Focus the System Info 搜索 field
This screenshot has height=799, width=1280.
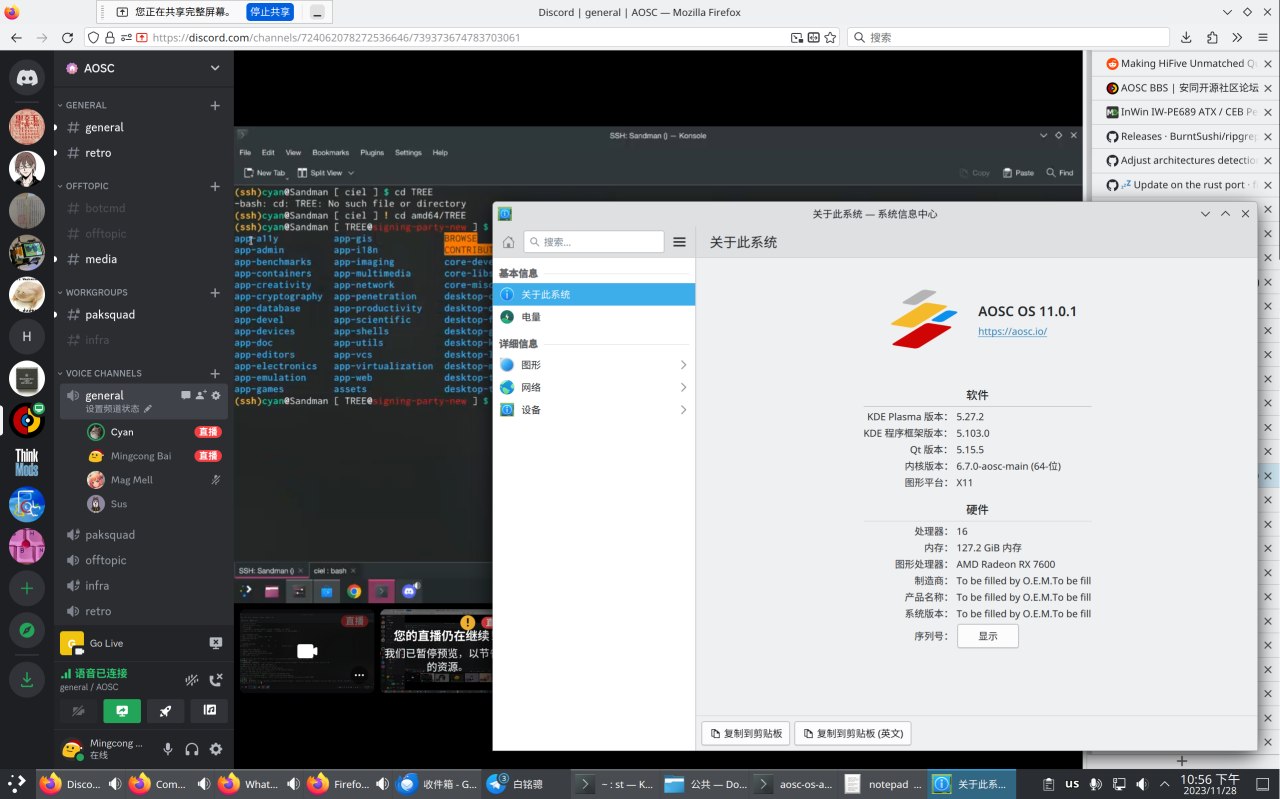click(x=594, y=242)
